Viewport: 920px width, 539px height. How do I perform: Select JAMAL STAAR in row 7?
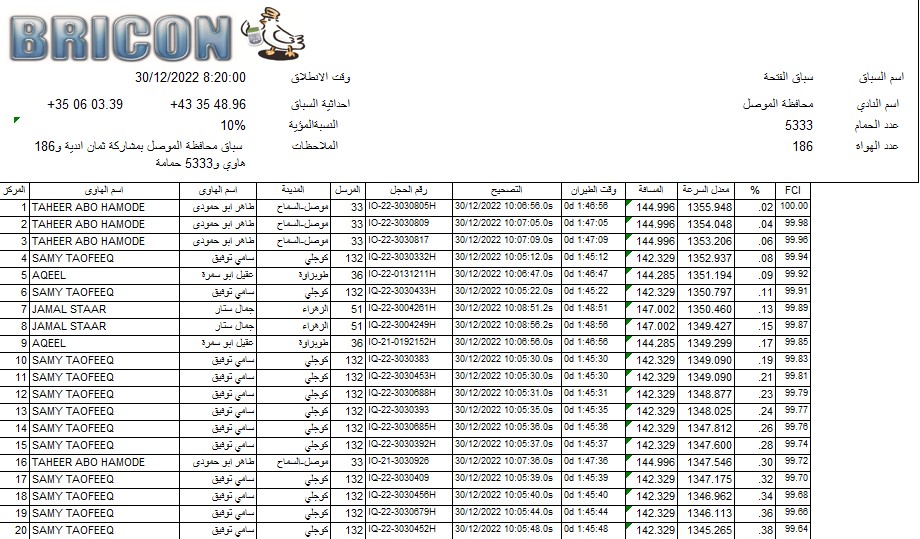[69, 309]
